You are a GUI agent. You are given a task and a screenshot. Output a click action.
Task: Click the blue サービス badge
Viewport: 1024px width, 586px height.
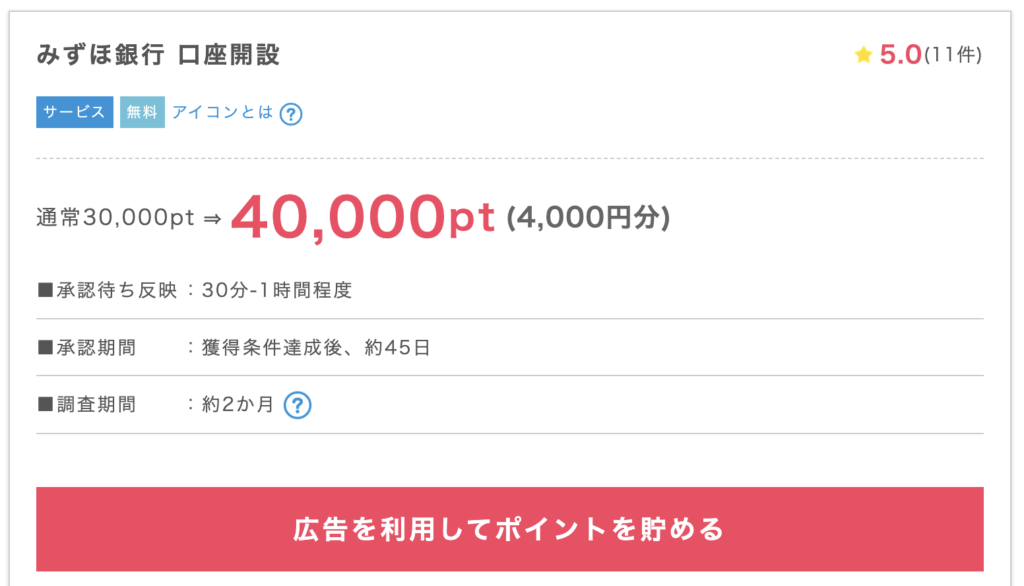[x=75, y=112]
